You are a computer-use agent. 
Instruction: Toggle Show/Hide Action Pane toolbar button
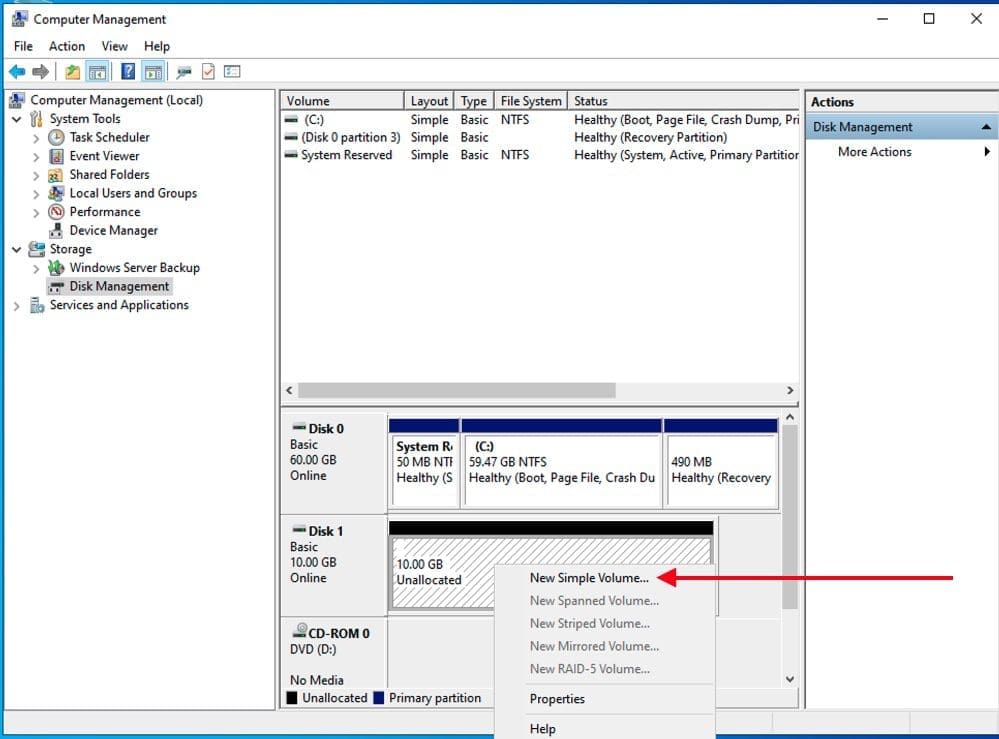[x=152, y=72]
